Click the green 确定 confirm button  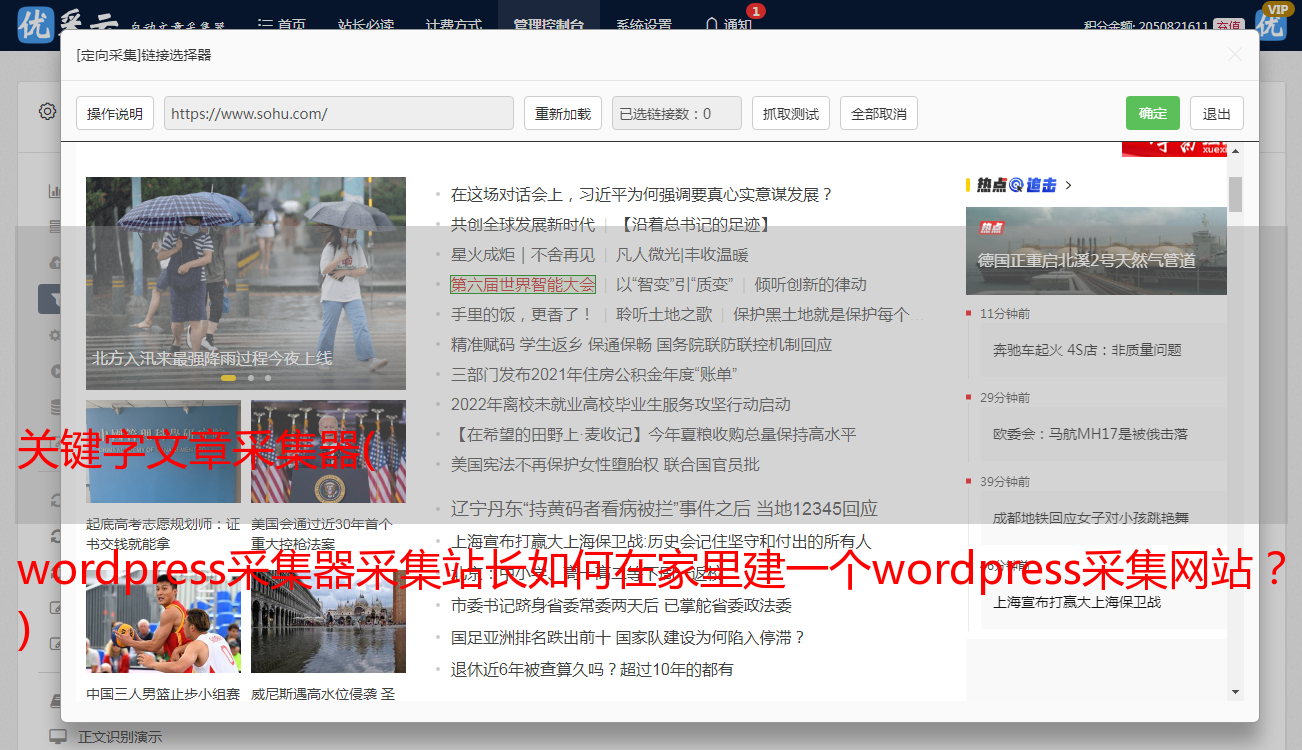tap(1152, 113)
